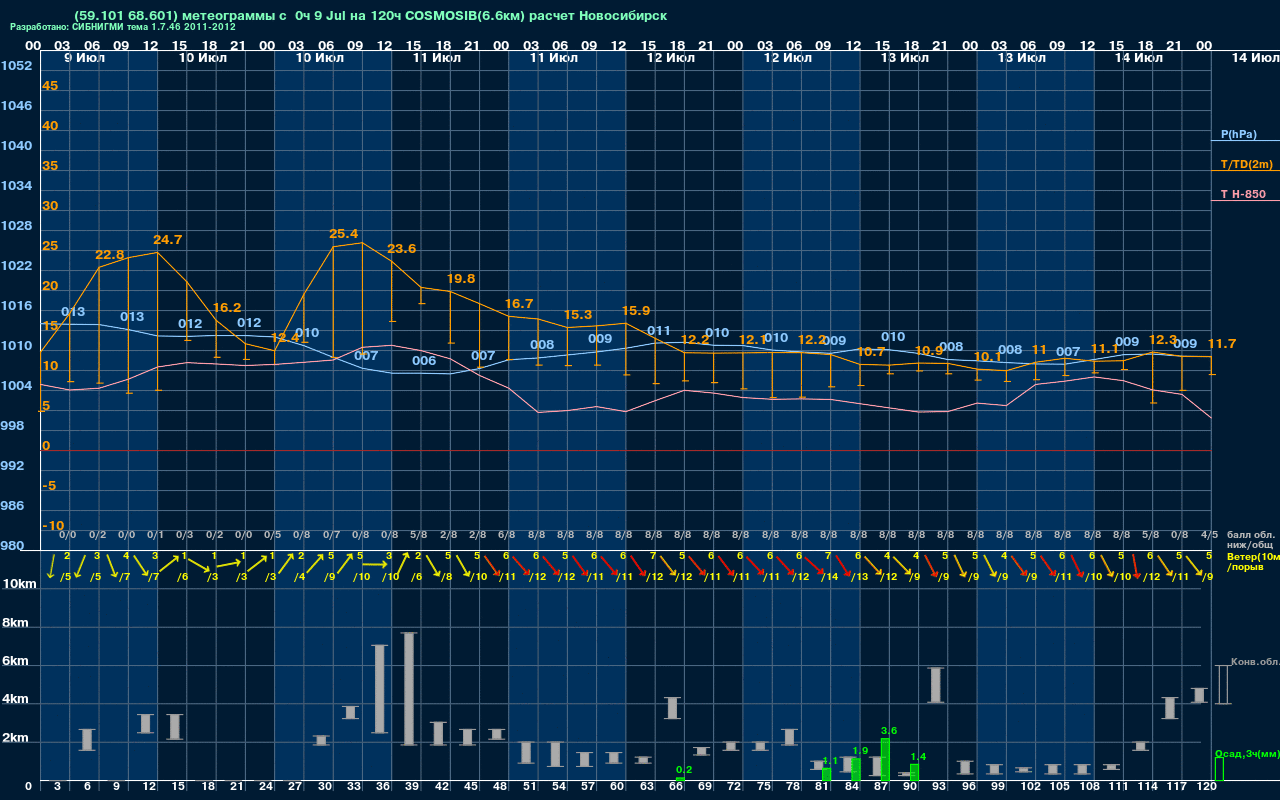Click the grey cloud bar at hour 93
This screenshot has height=800, width=1280.
pyautogui.click(x=936, y=685)
